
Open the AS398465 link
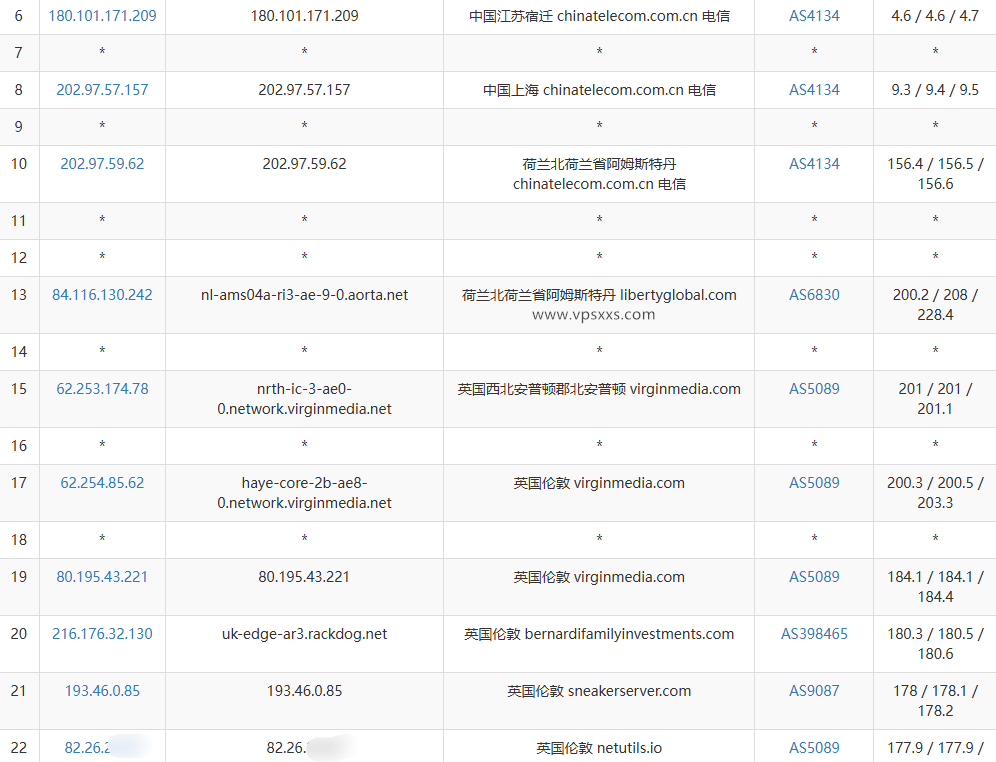click(x=814, y=634)
